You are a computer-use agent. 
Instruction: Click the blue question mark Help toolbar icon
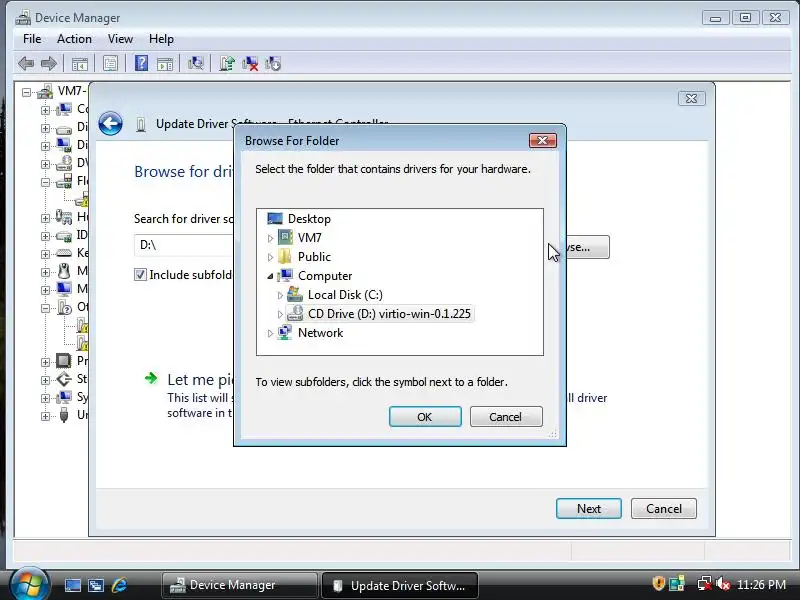[x=141, y=63]
